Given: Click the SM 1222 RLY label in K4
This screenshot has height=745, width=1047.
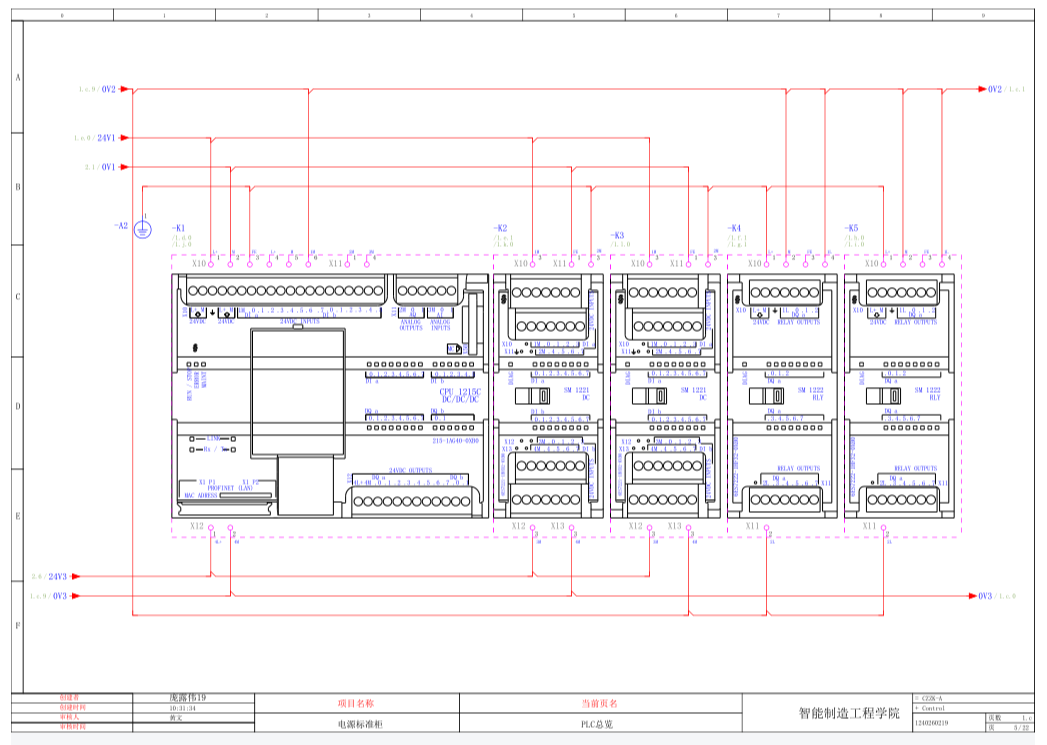Looking at the screenshot, I should [x=815, y=393].
